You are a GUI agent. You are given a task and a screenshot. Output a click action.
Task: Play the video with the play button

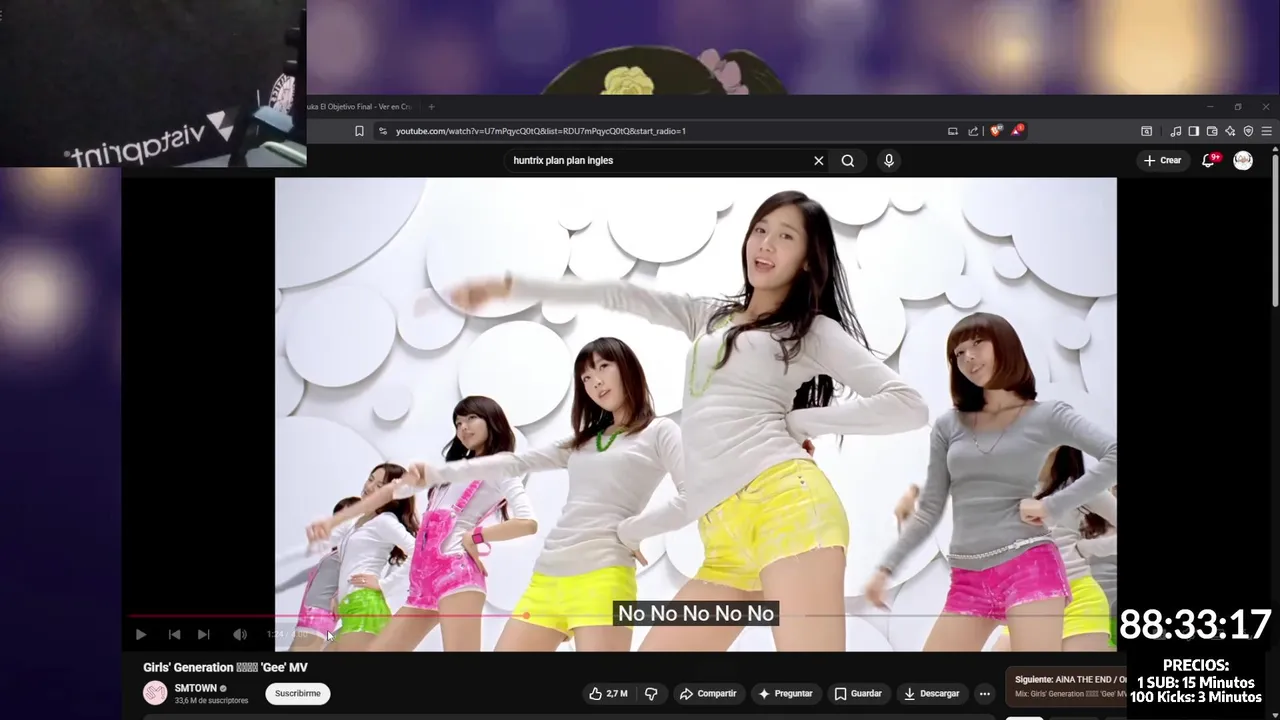pyautogui.click(x=141, y=634)
